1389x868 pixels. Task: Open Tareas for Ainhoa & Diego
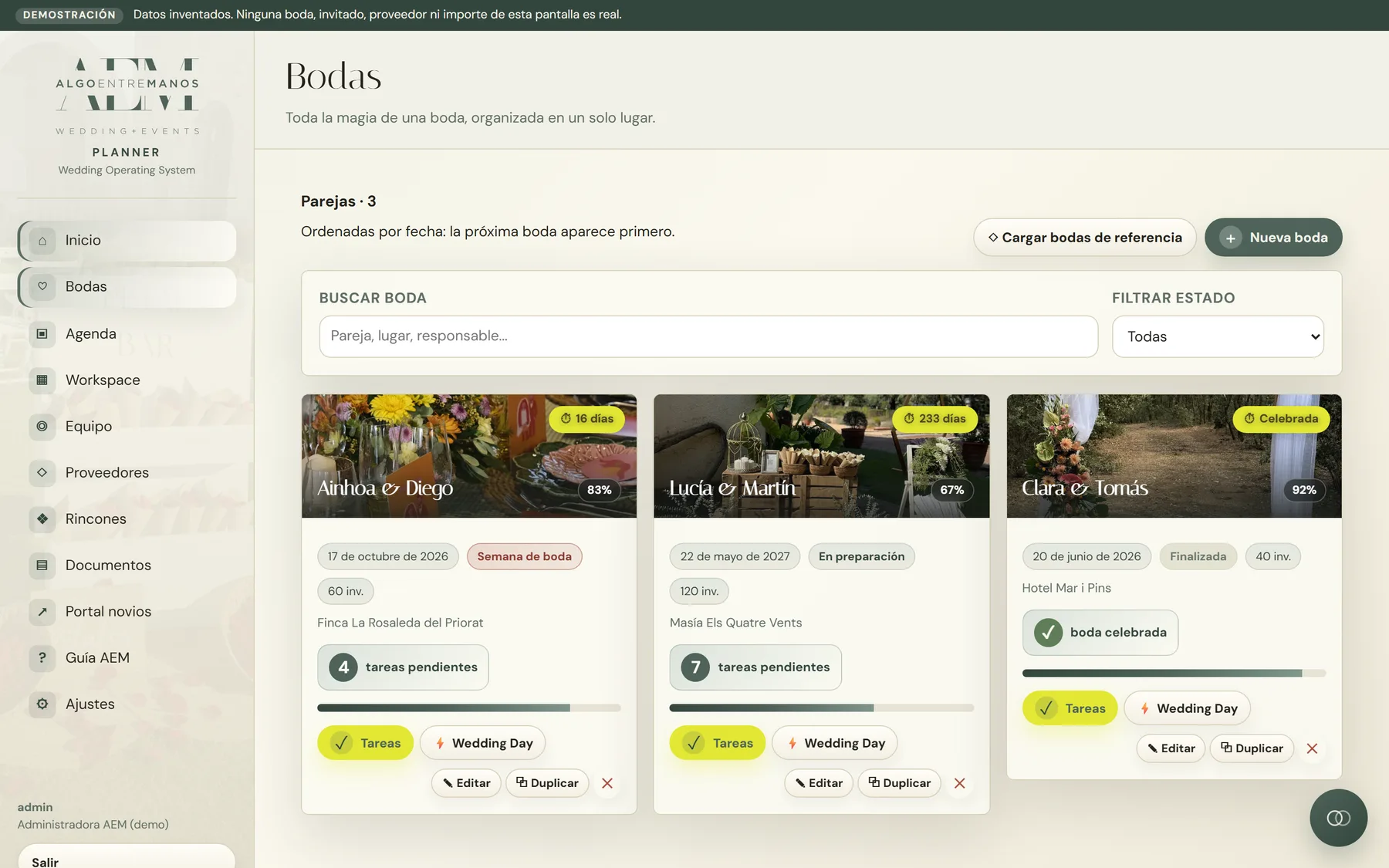tap(365, 743)
